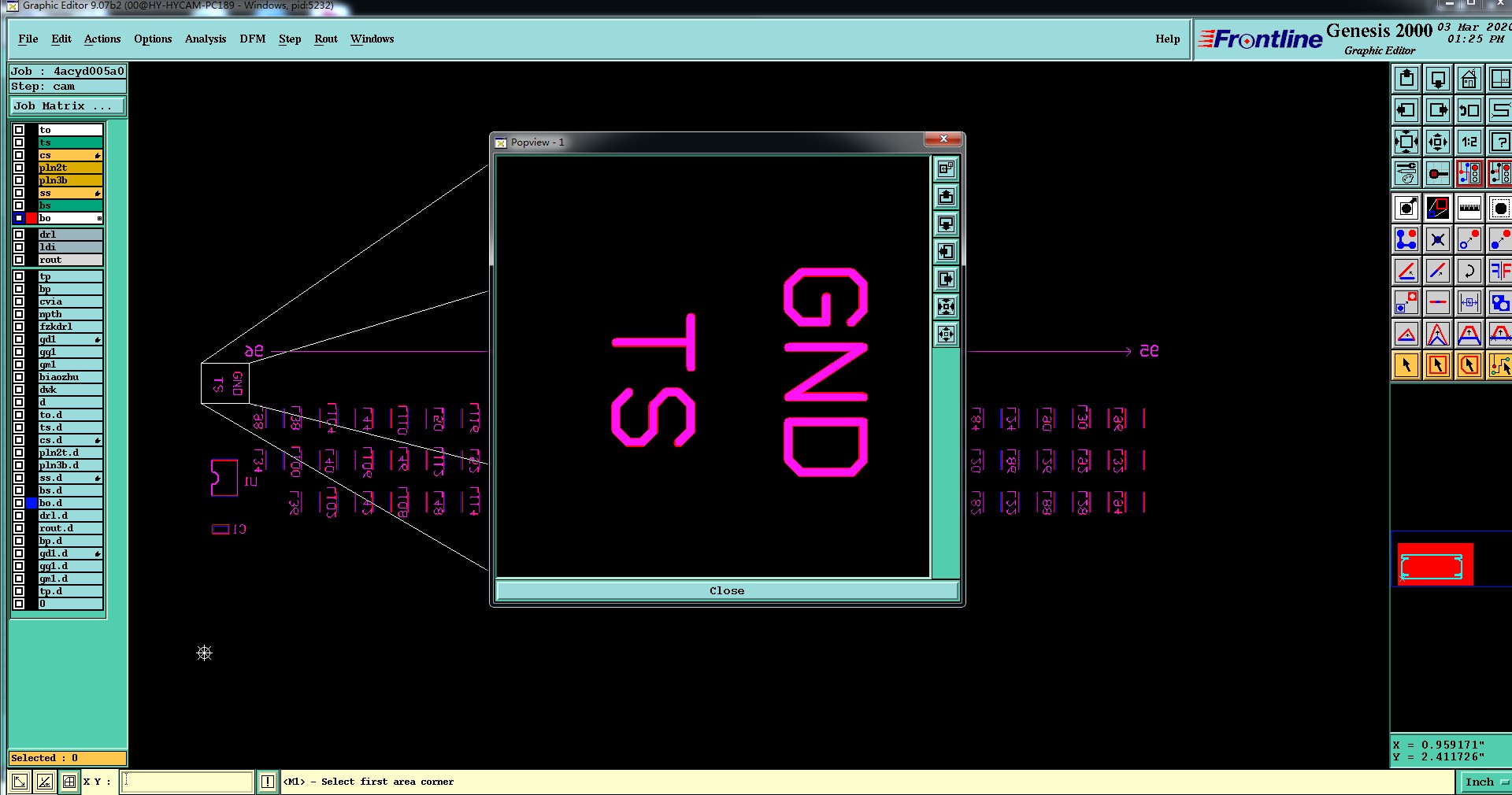The image size is (1512, 795).
Task: Click Popview pan down icon
Action: pos(947,224)
